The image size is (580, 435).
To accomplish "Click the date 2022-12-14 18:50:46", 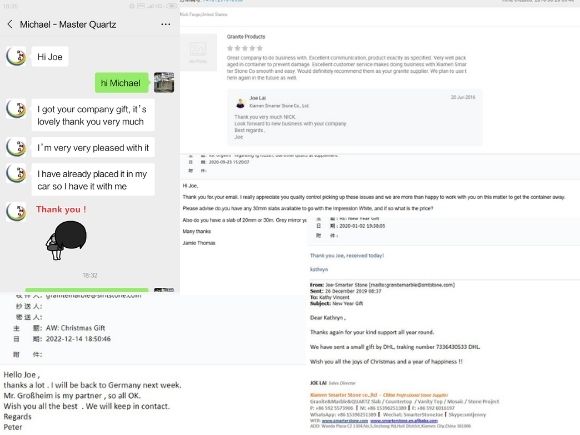I will point(78,339).
